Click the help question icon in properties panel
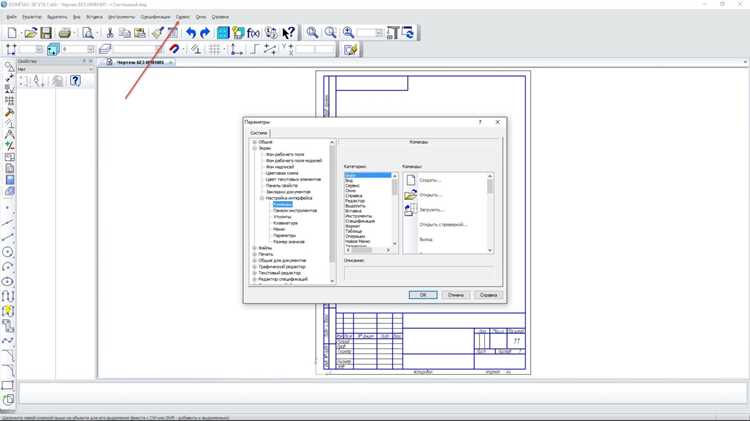Screen dimensions: 750x421 click(75, 80)
